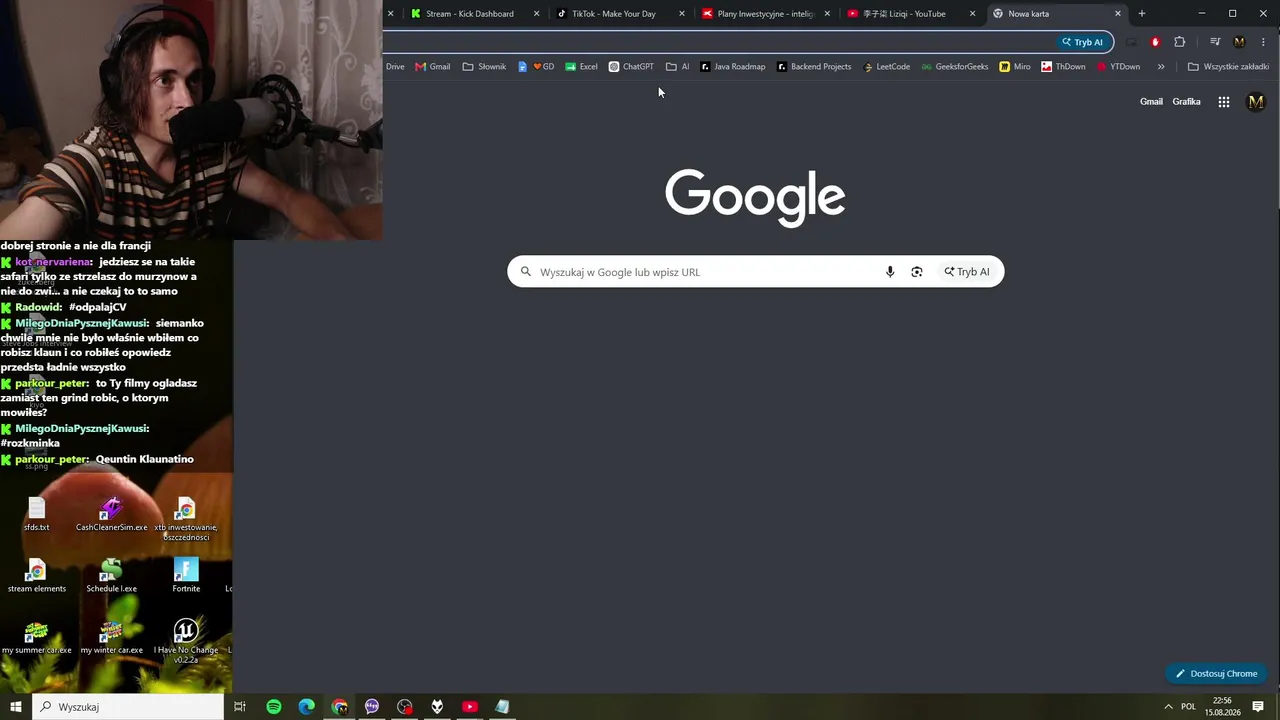1280x720 pixels.
Task: Open the Google apps grid
Action: [1224, 102]
